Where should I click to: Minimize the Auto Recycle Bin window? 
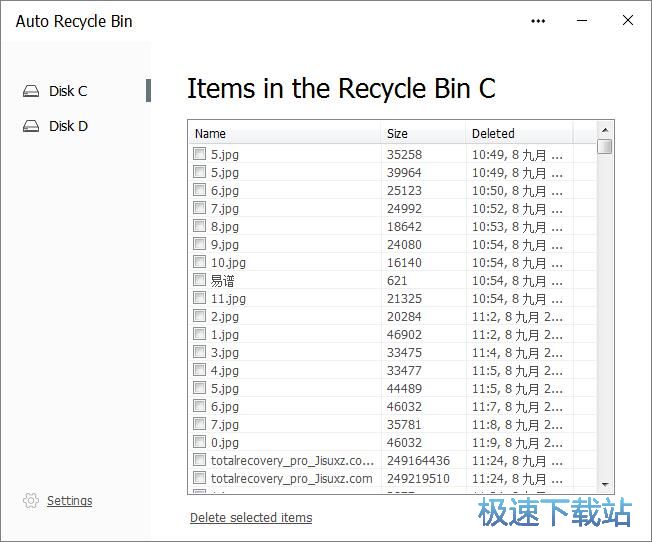[582, 20]
